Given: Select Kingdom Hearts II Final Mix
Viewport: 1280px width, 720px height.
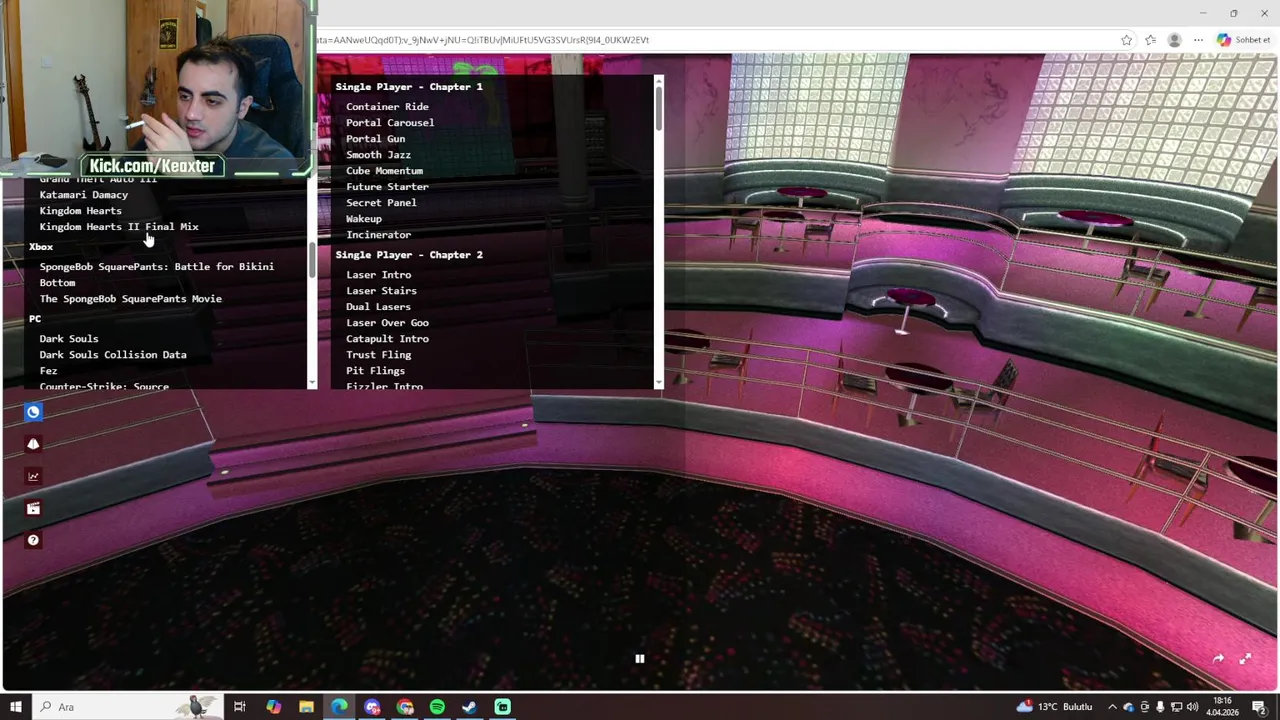Looking at the screenshot, I should click(119, 227).
